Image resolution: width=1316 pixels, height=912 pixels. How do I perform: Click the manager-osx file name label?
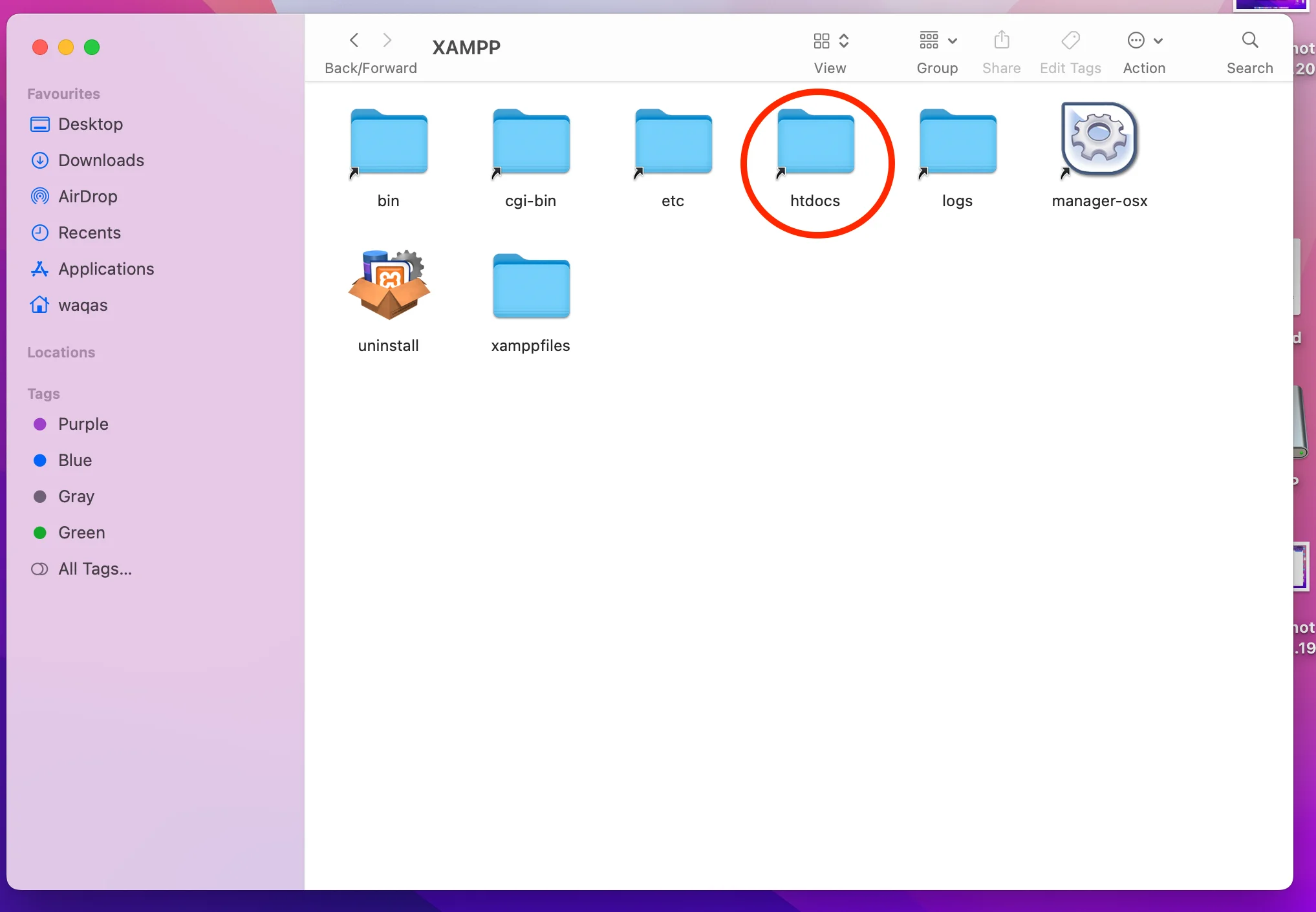pos(1099,201)
